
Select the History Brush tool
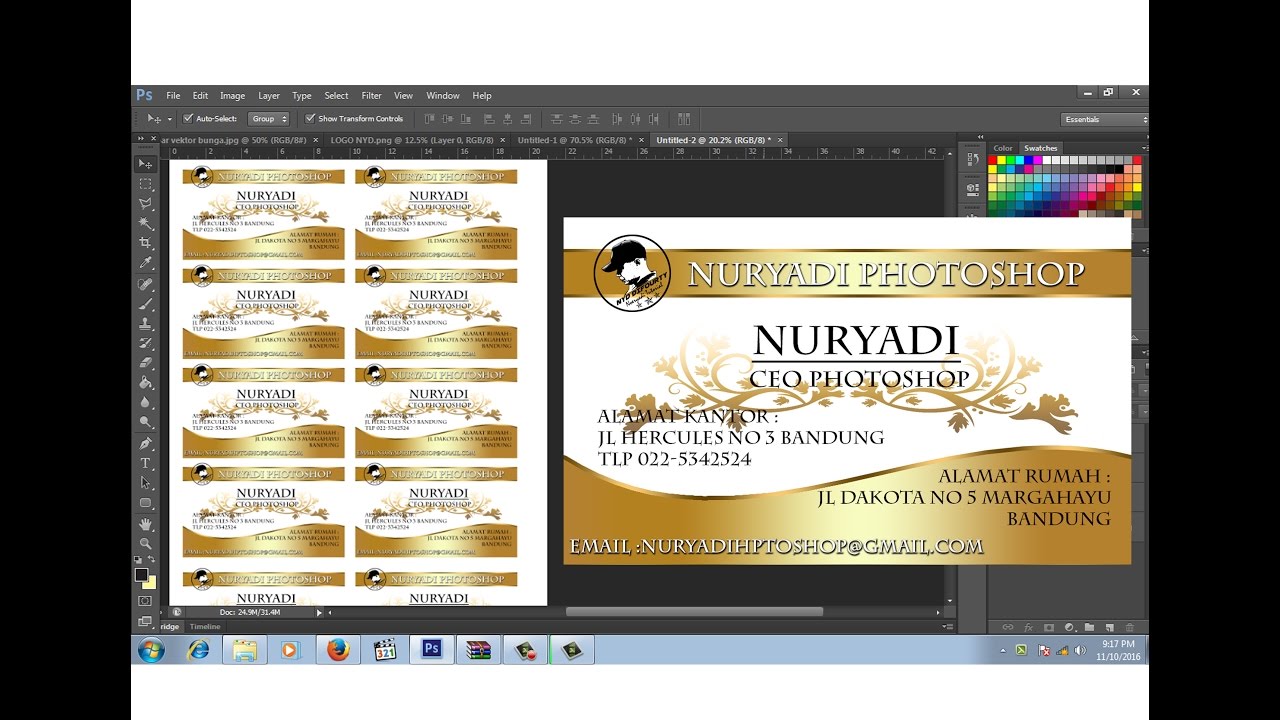(x=146, y=344)
